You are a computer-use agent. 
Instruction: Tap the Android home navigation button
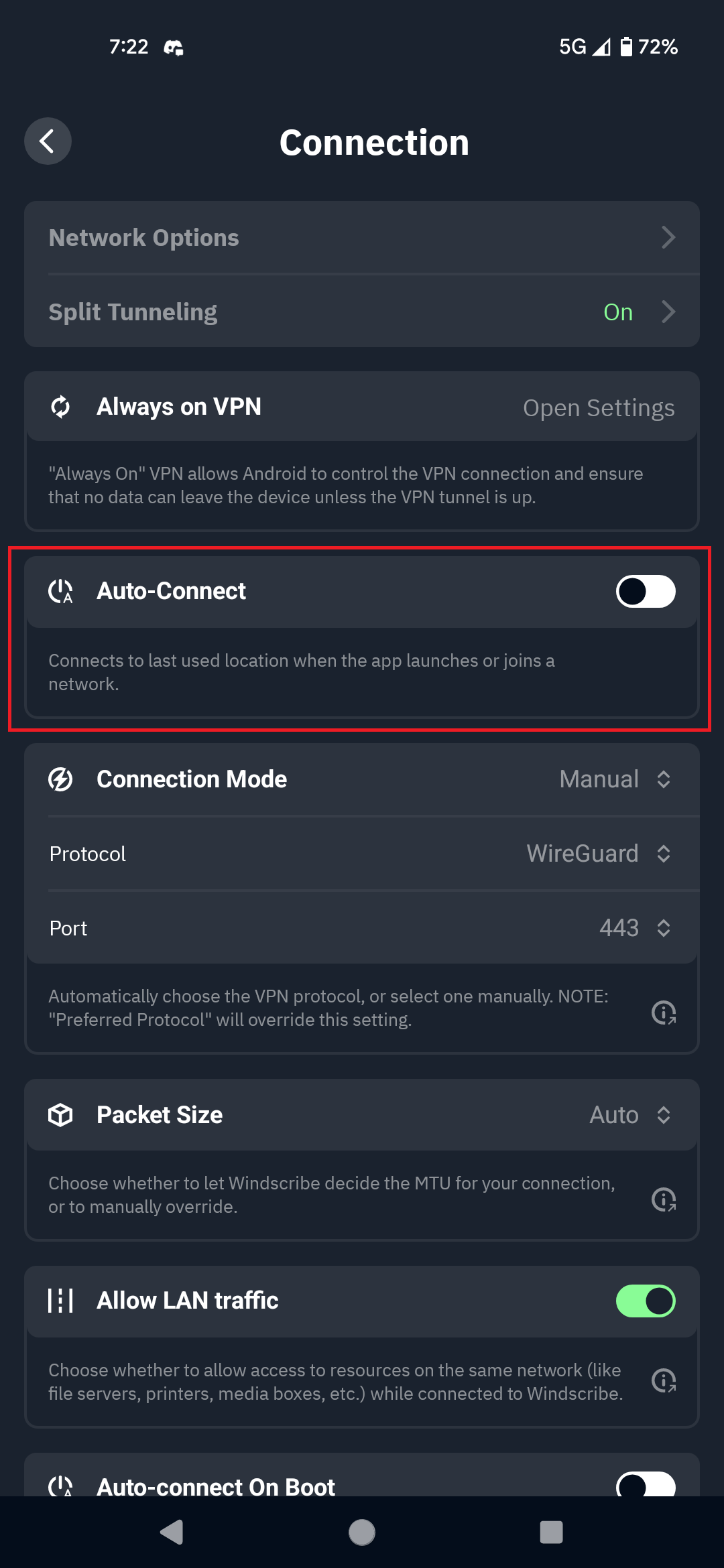pyautogui.click(x=362, y=1532)
